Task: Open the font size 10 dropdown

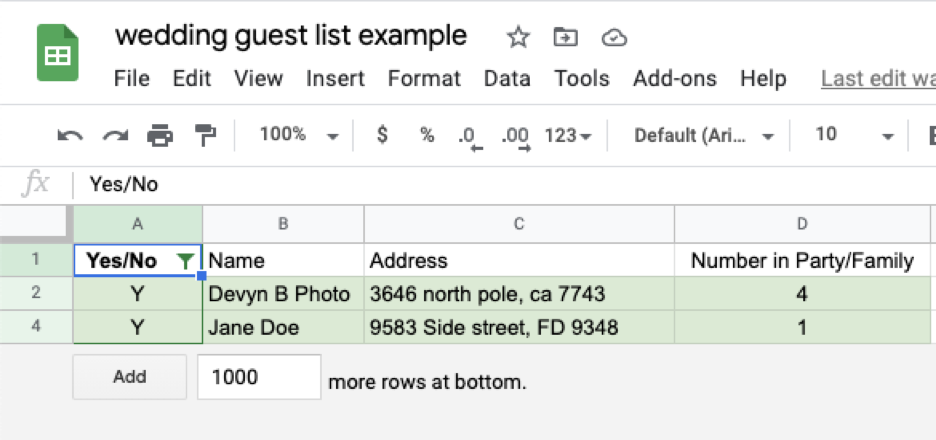Action: [853, 135]
